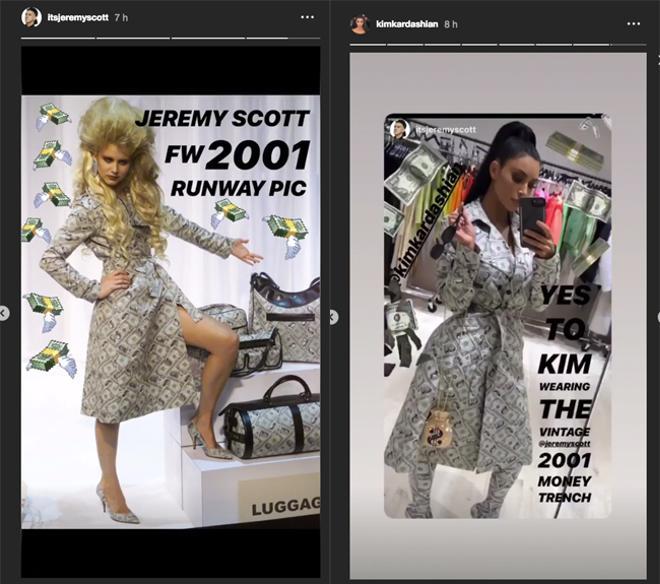Click the '7 h' timestamp on itsjeremyscott story
The height and width of the screenshot is (584, 660).
121,18
